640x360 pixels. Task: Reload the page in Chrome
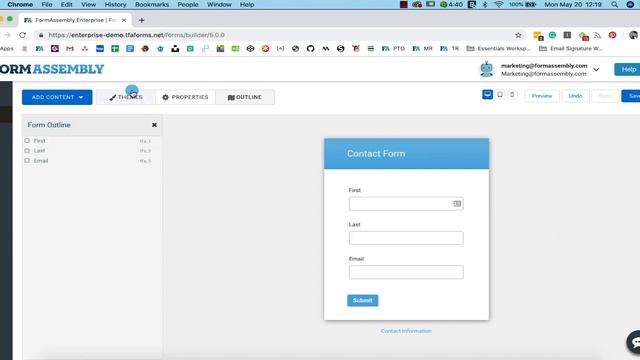[22, 35]
